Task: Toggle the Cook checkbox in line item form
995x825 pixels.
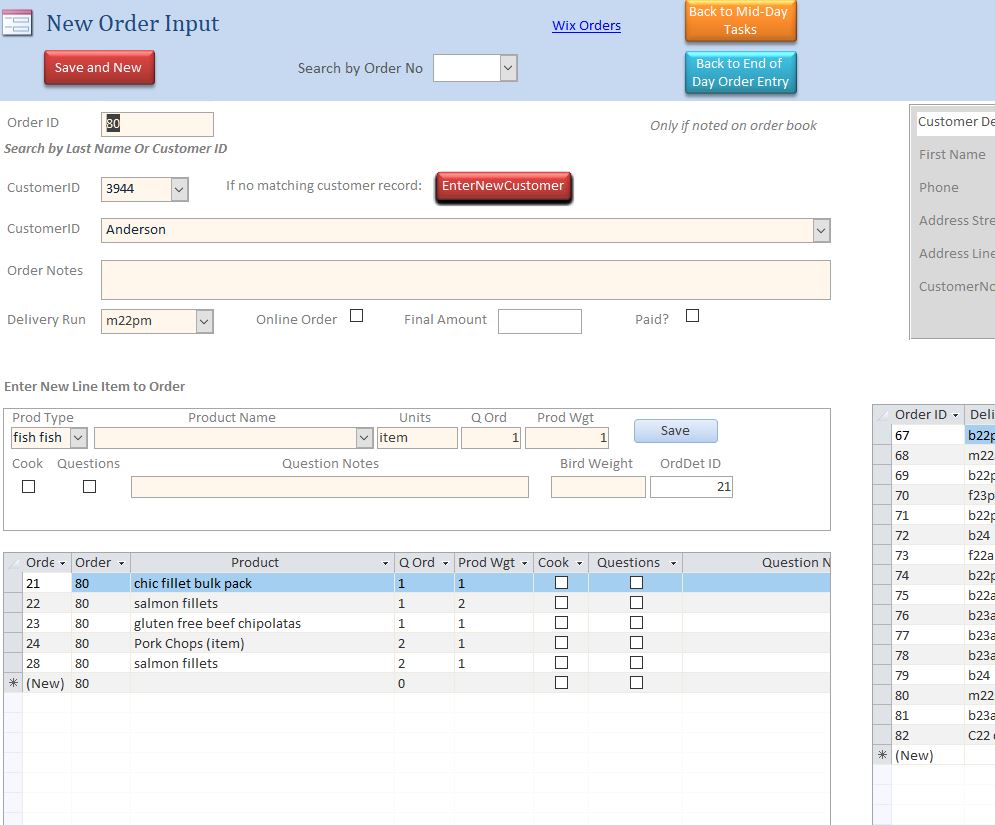Action: click(28, 487)
